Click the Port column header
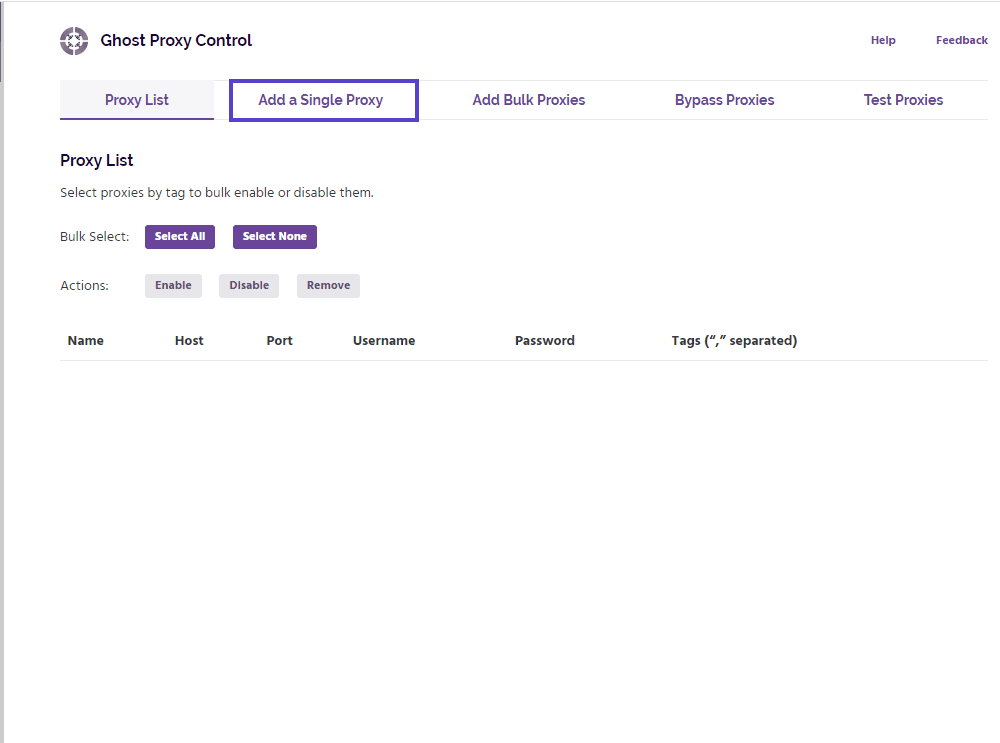The image size is (1000, 743). coord(280,341)
